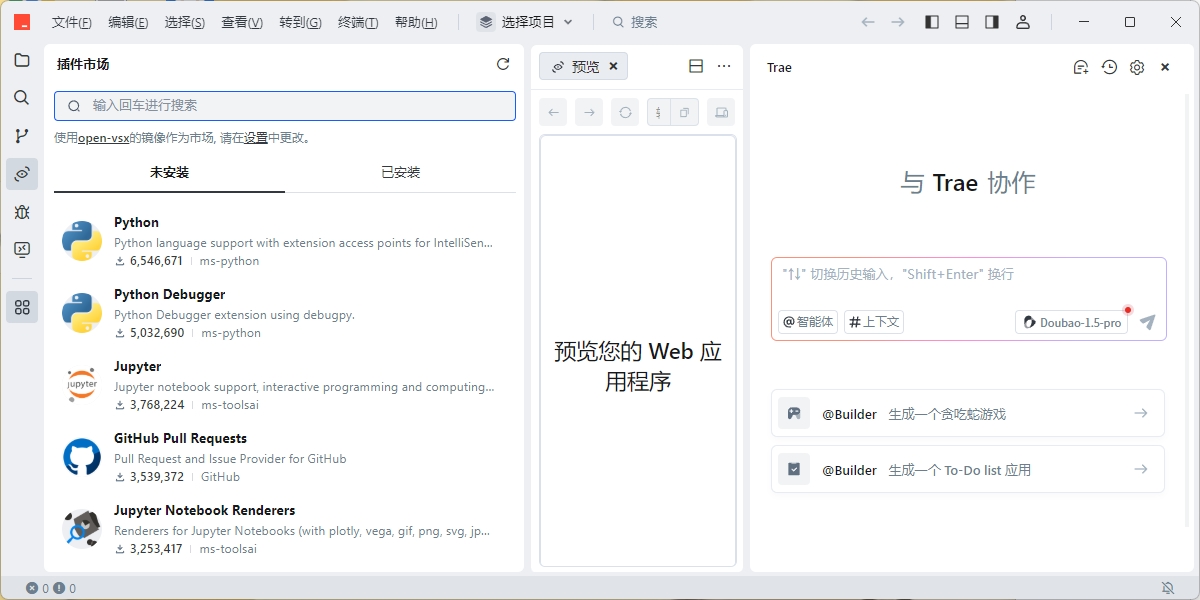The height and width of the screenshot is (600, 1200).
Task: Open the Search sidebar icon
Action: point(22,98)
